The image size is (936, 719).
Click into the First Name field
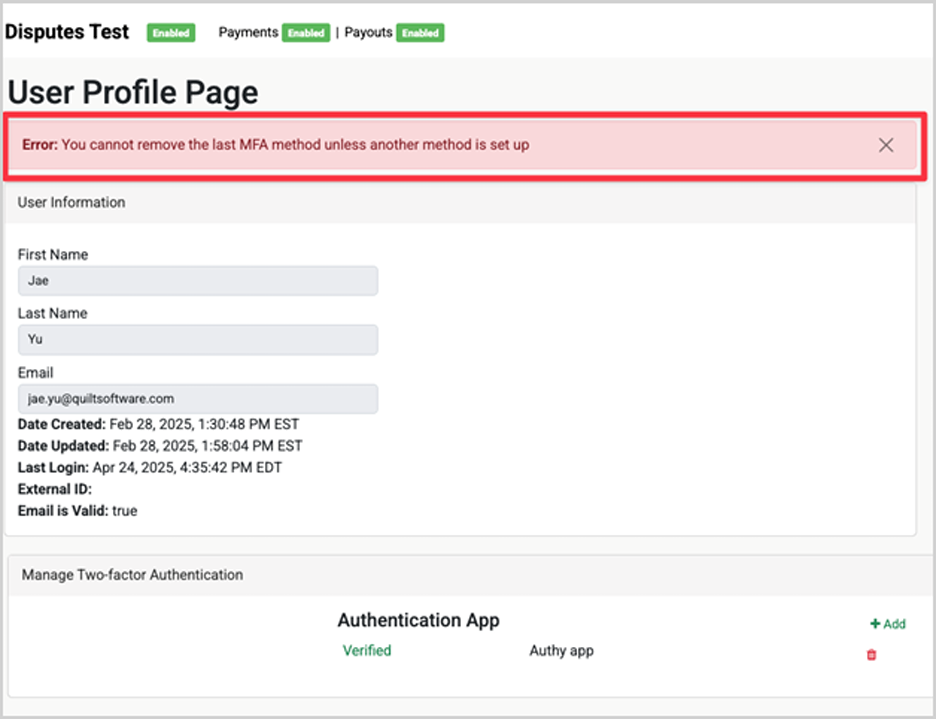click(x=198, y=281)
